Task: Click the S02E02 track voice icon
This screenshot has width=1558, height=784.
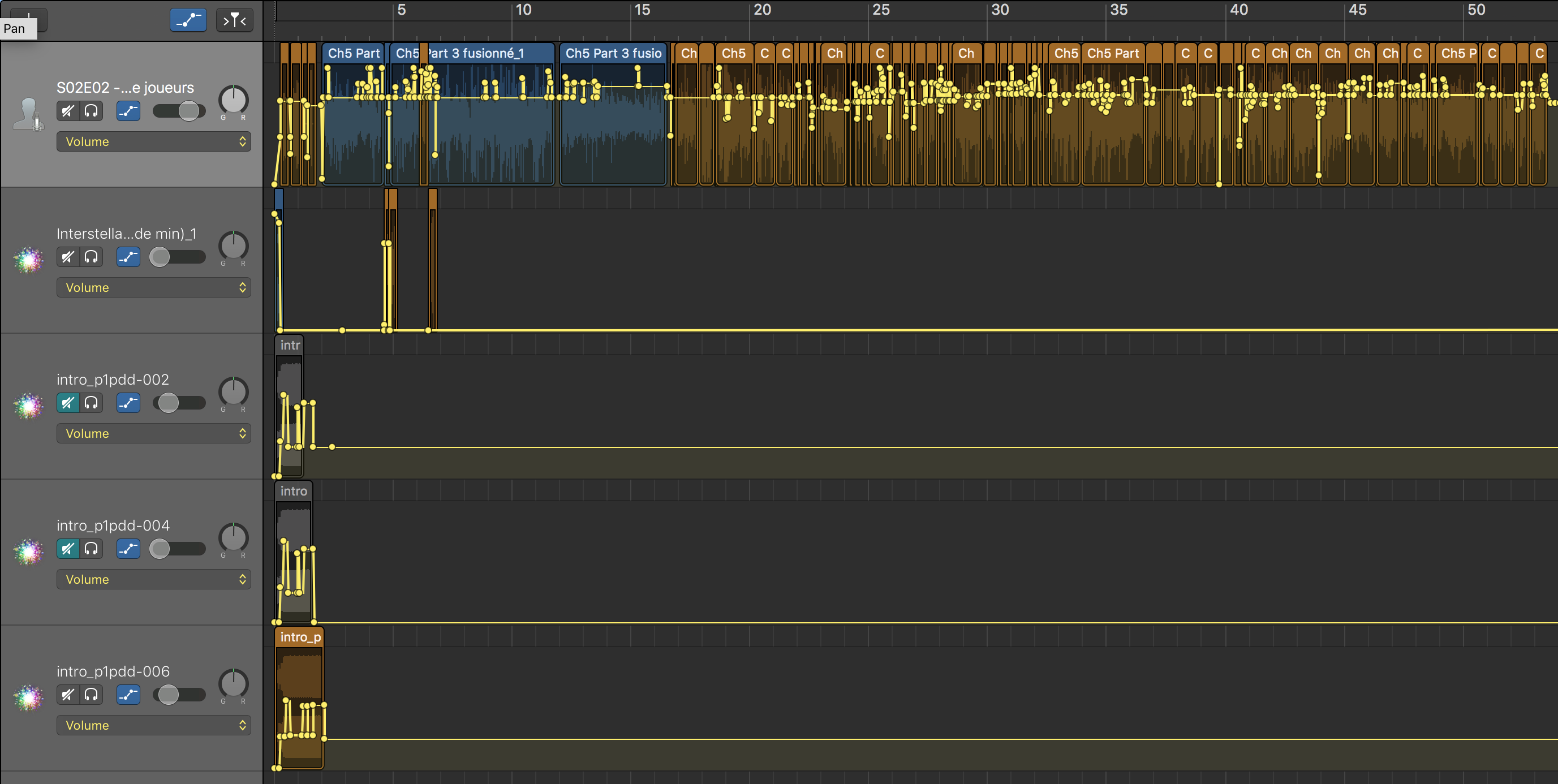Action: click(28, 114)
